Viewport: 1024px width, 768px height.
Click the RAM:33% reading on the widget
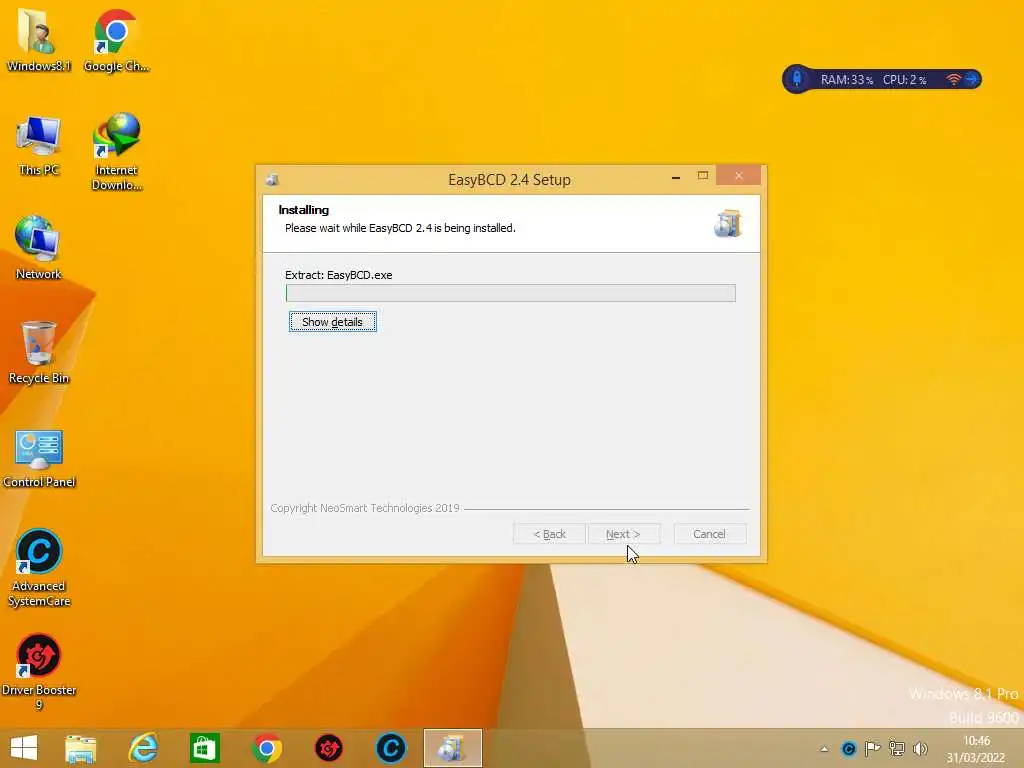tap(847, 80)
